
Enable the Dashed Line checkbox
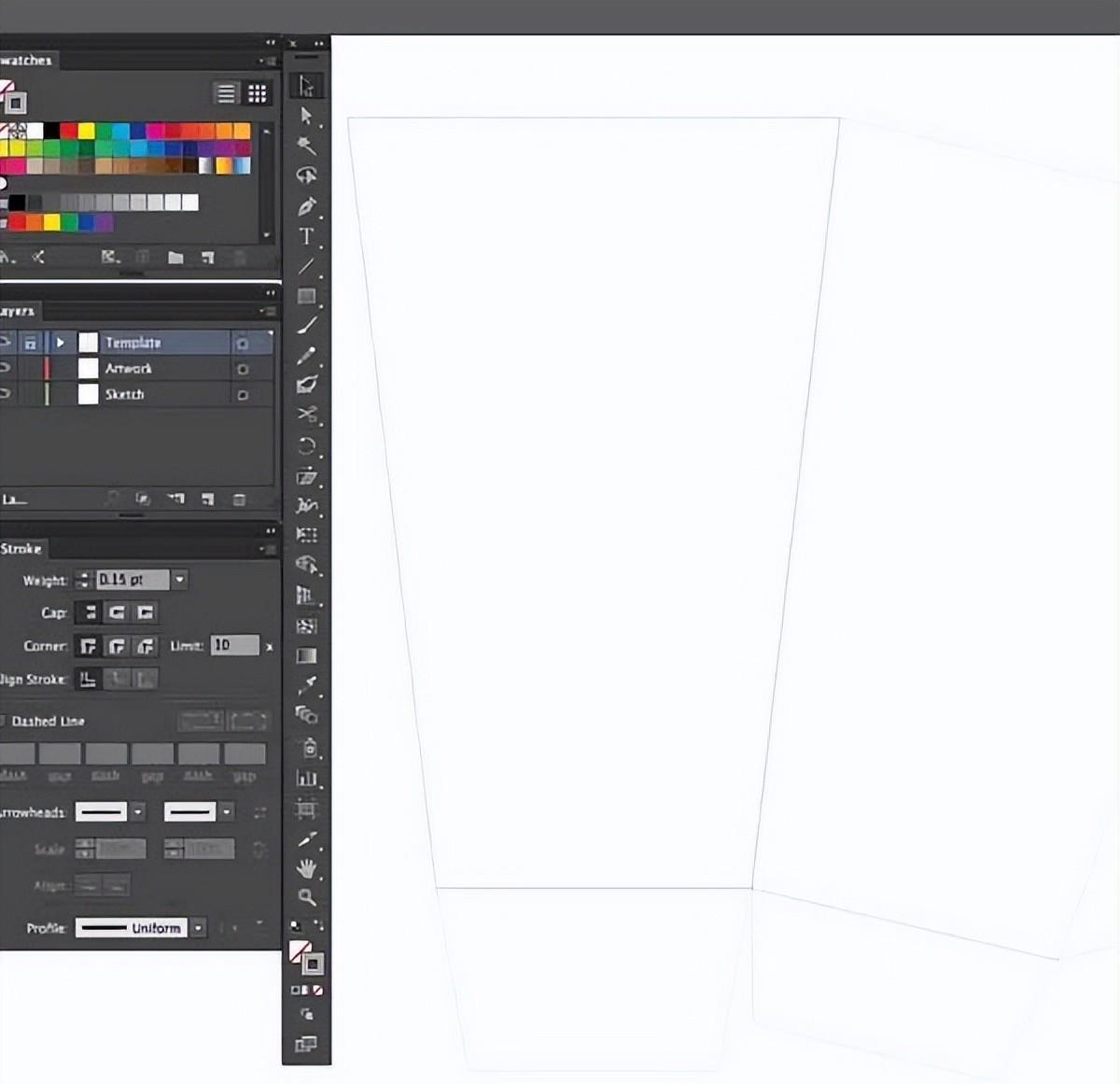pos(3,721)
